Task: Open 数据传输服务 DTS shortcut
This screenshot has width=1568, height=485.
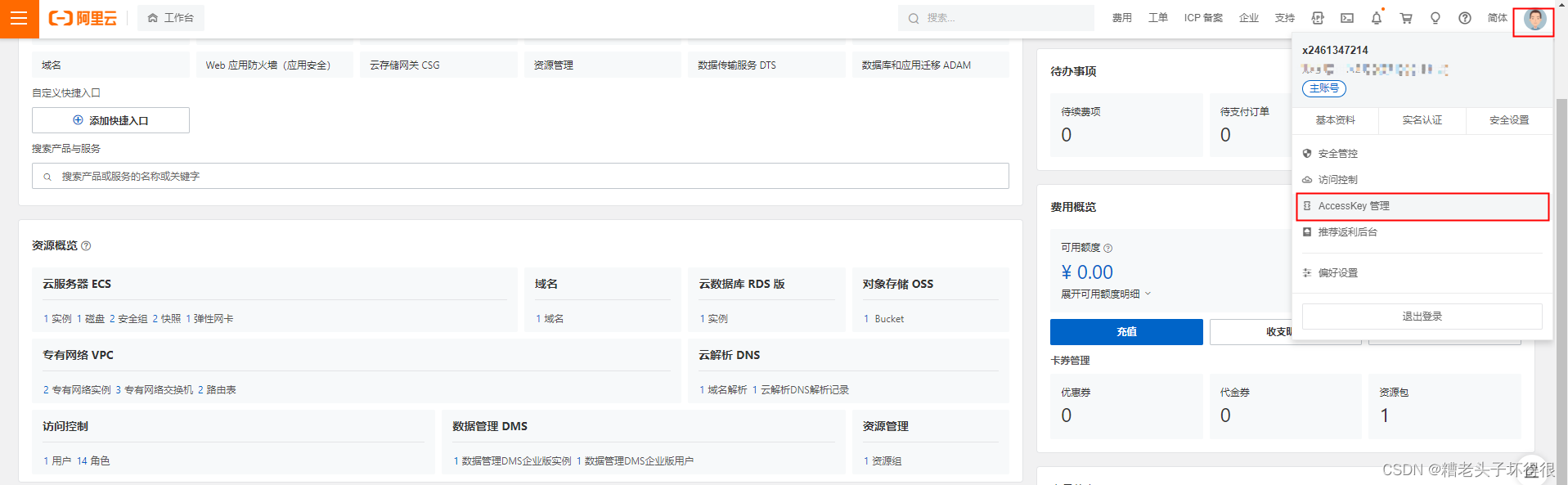Action: [766, 65]
